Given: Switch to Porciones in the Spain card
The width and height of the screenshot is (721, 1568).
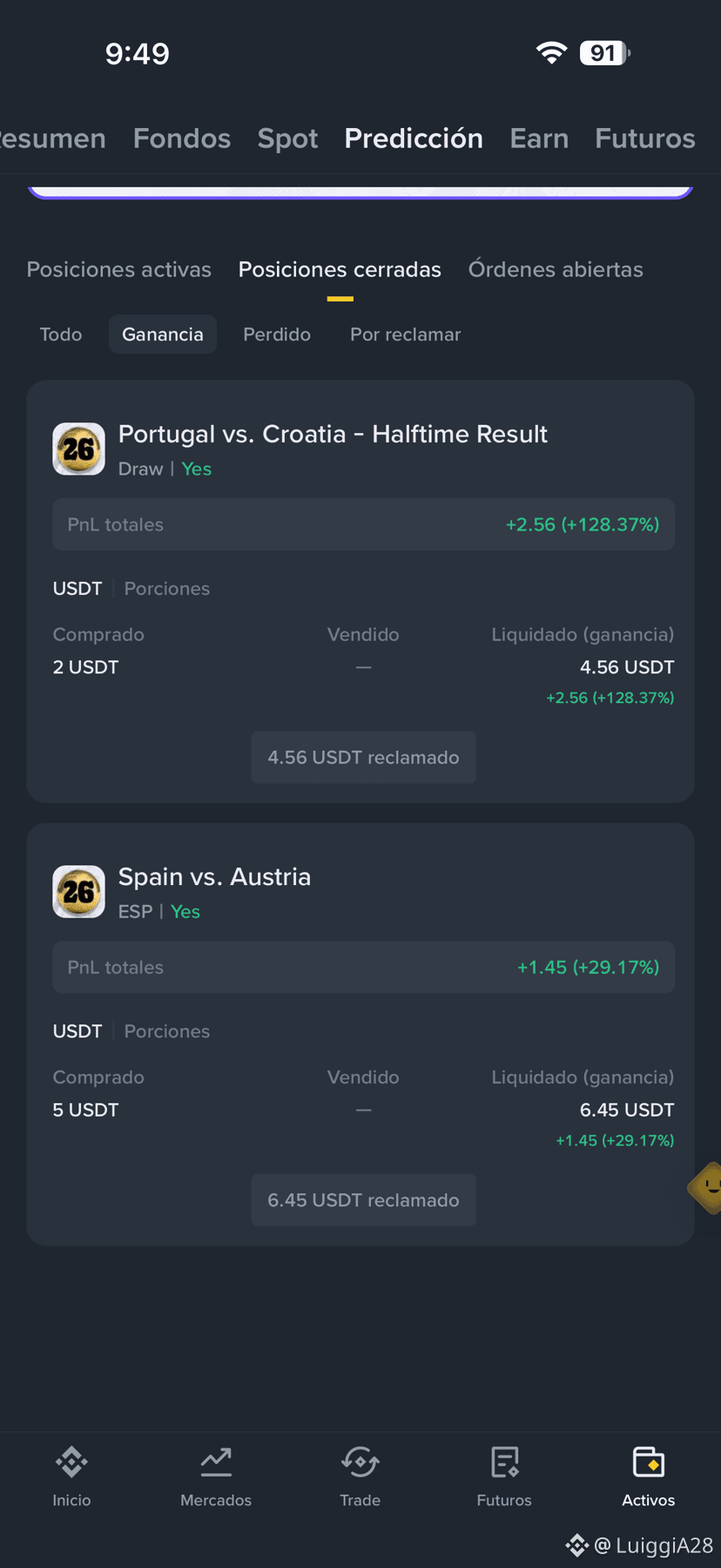Looking at the screenshot, I should coord(167,1031).
